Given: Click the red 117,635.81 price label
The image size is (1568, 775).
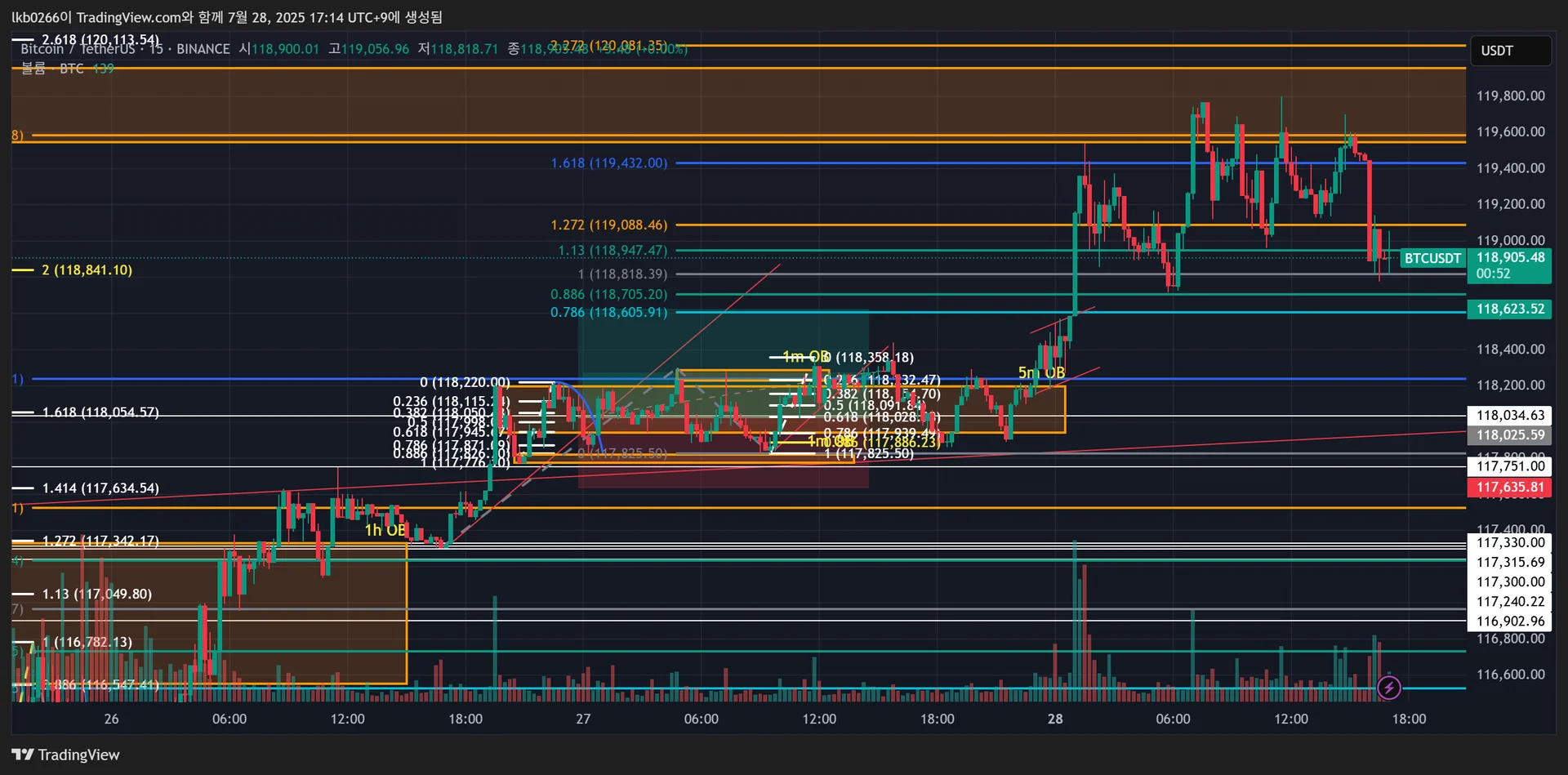Looking at the screenshot, I should [x=1509, y=488].
